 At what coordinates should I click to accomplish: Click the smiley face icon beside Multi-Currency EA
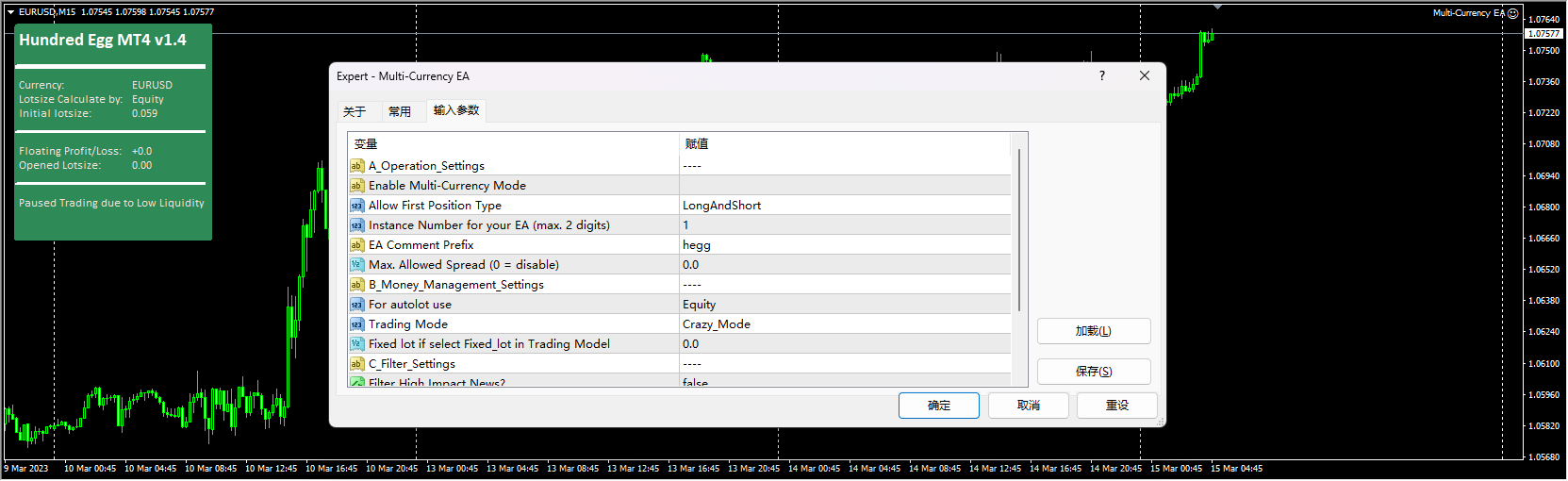tap(1512, 13)
